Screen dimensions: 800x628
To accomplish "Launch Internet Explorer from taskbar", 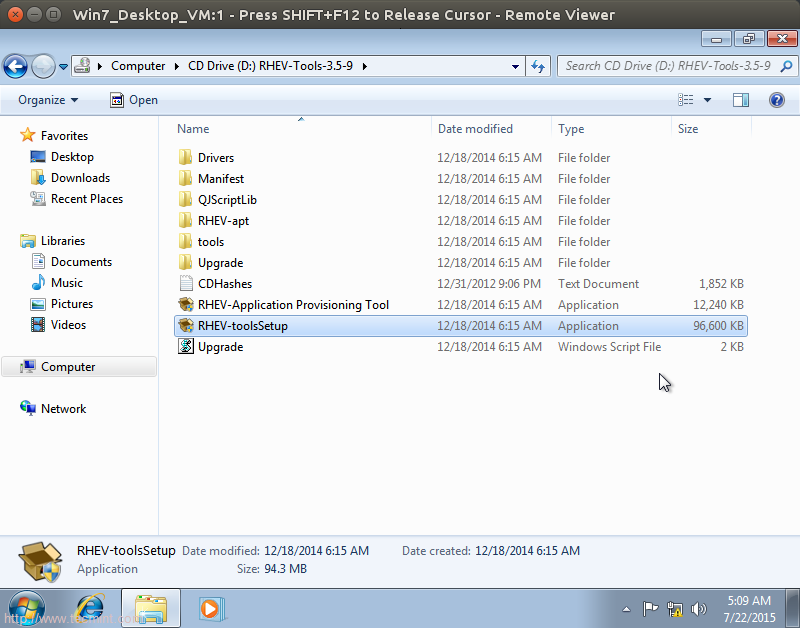I will tap(91, 607).
